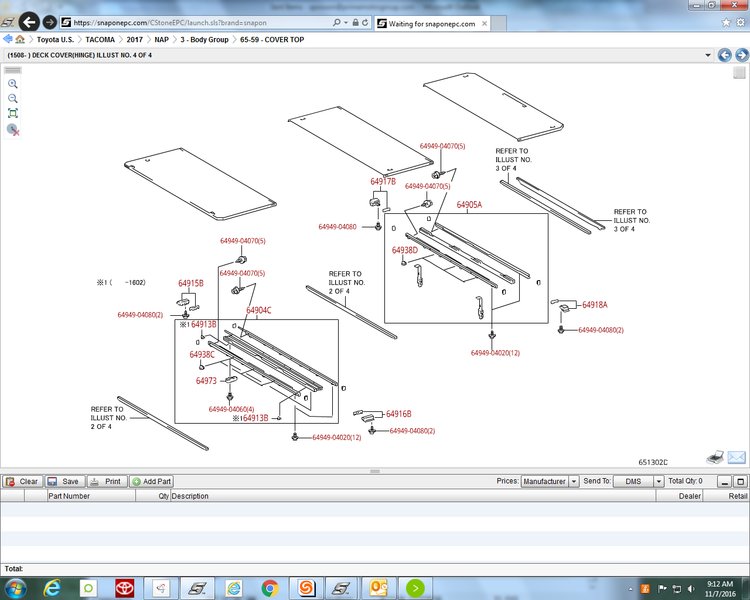Select part callout 64938D
Screen dimensions: 750x600
[x=404, y=250]
